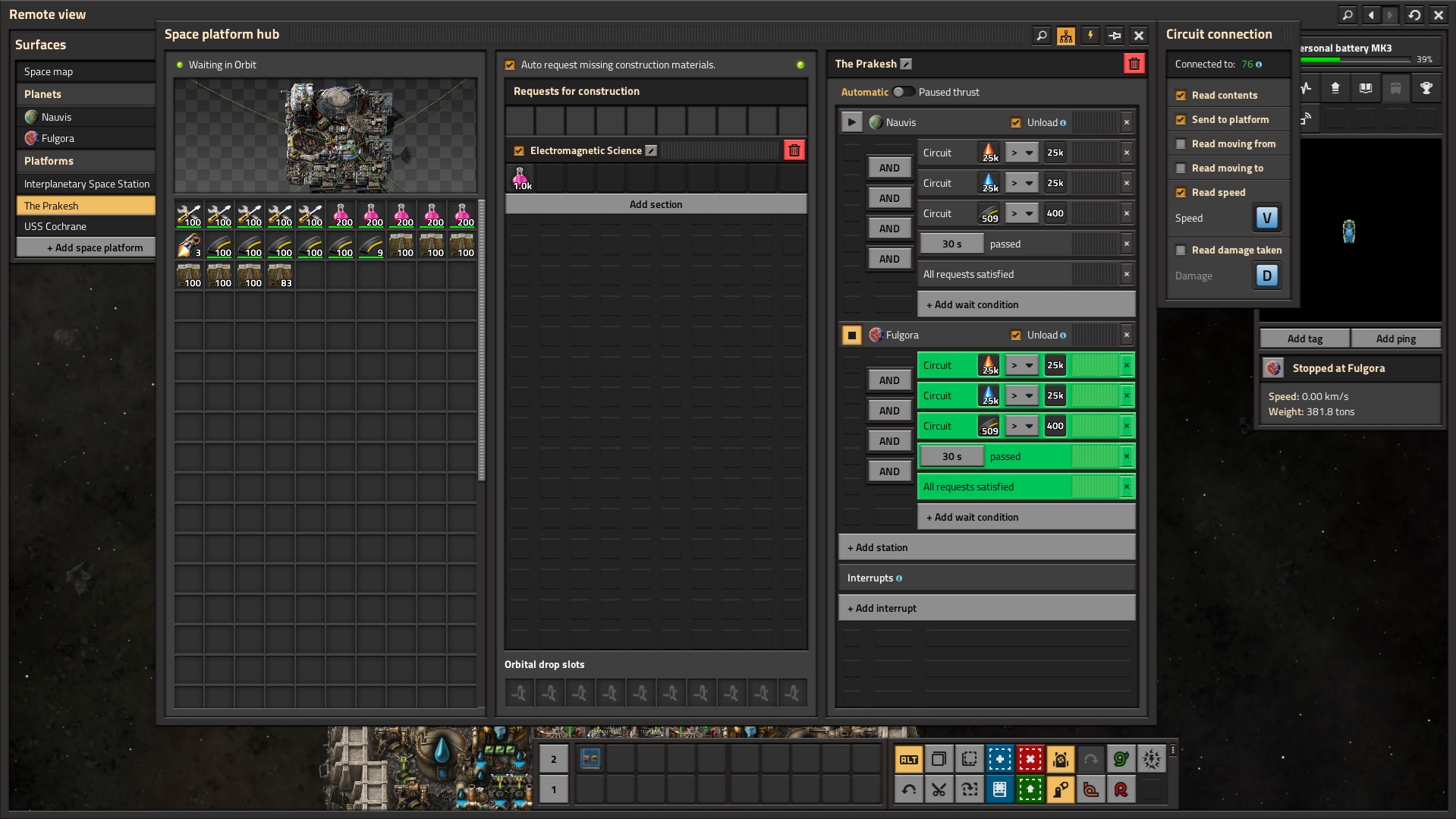Open comparator dropdown for Fulgora 400 condition

pos(1021,426)
